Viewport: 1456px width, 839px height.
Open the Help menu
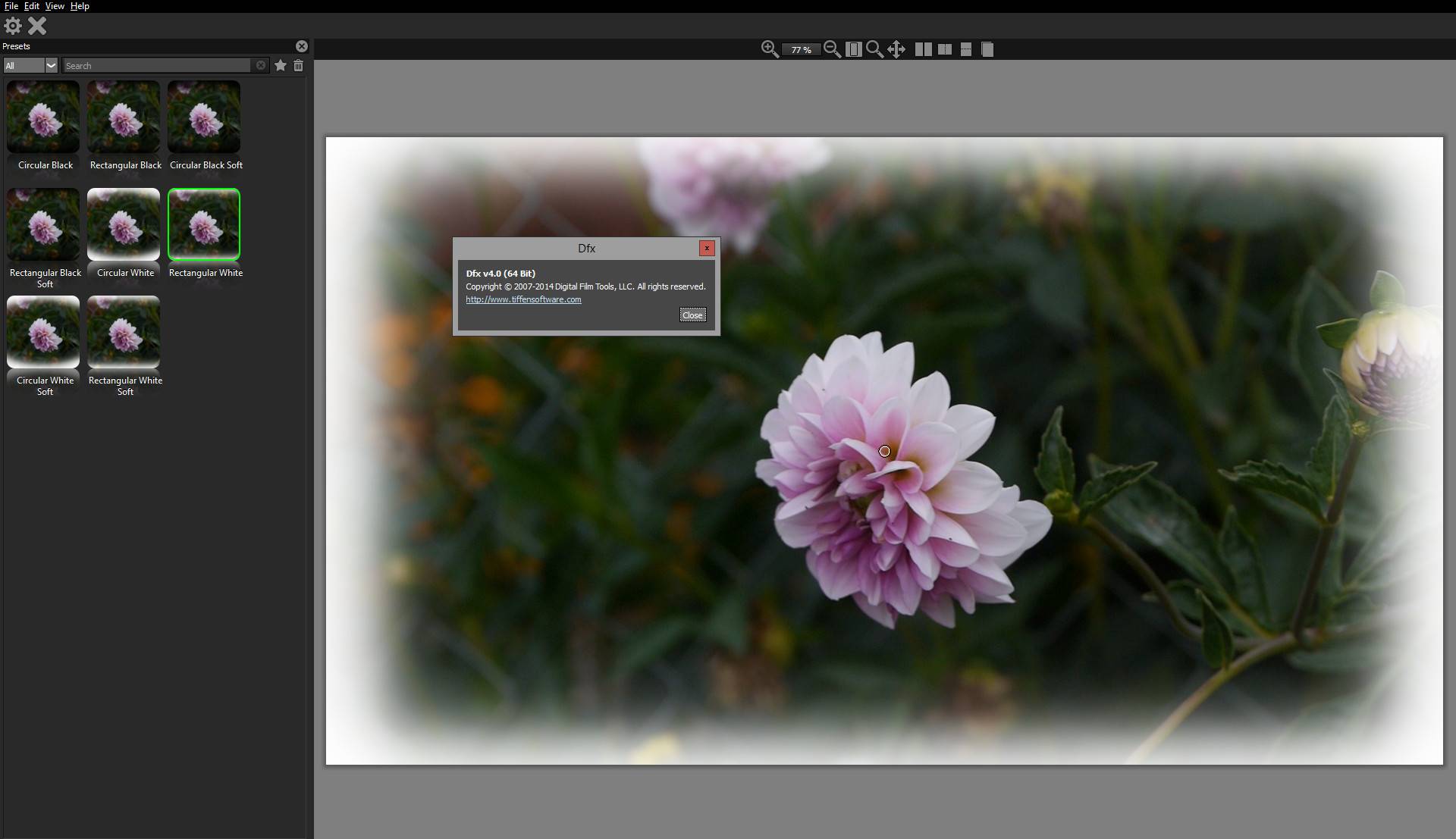pyautogui.click(x=80, y=6)
